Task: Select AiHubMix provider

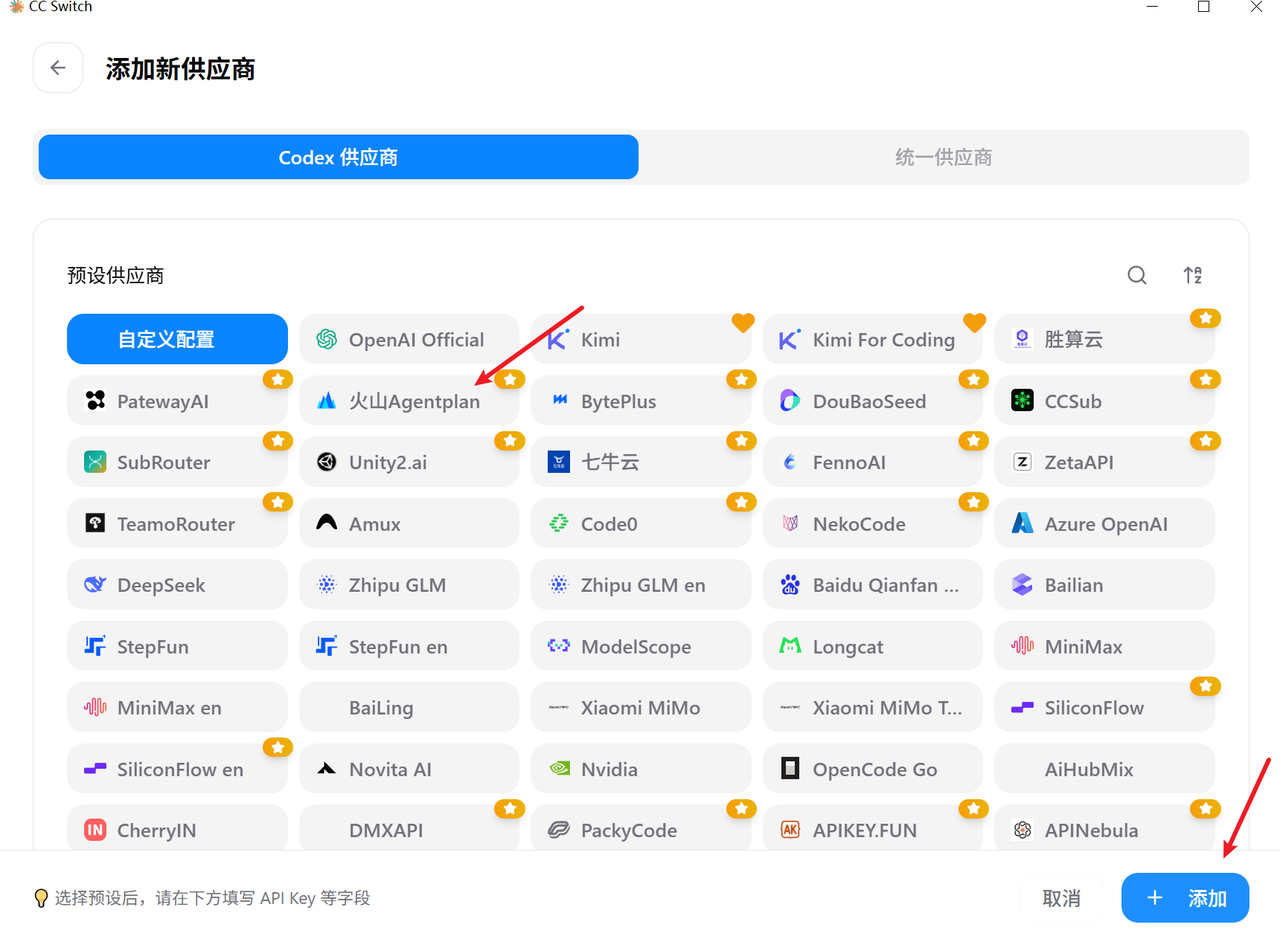Action: [1104, 769]
